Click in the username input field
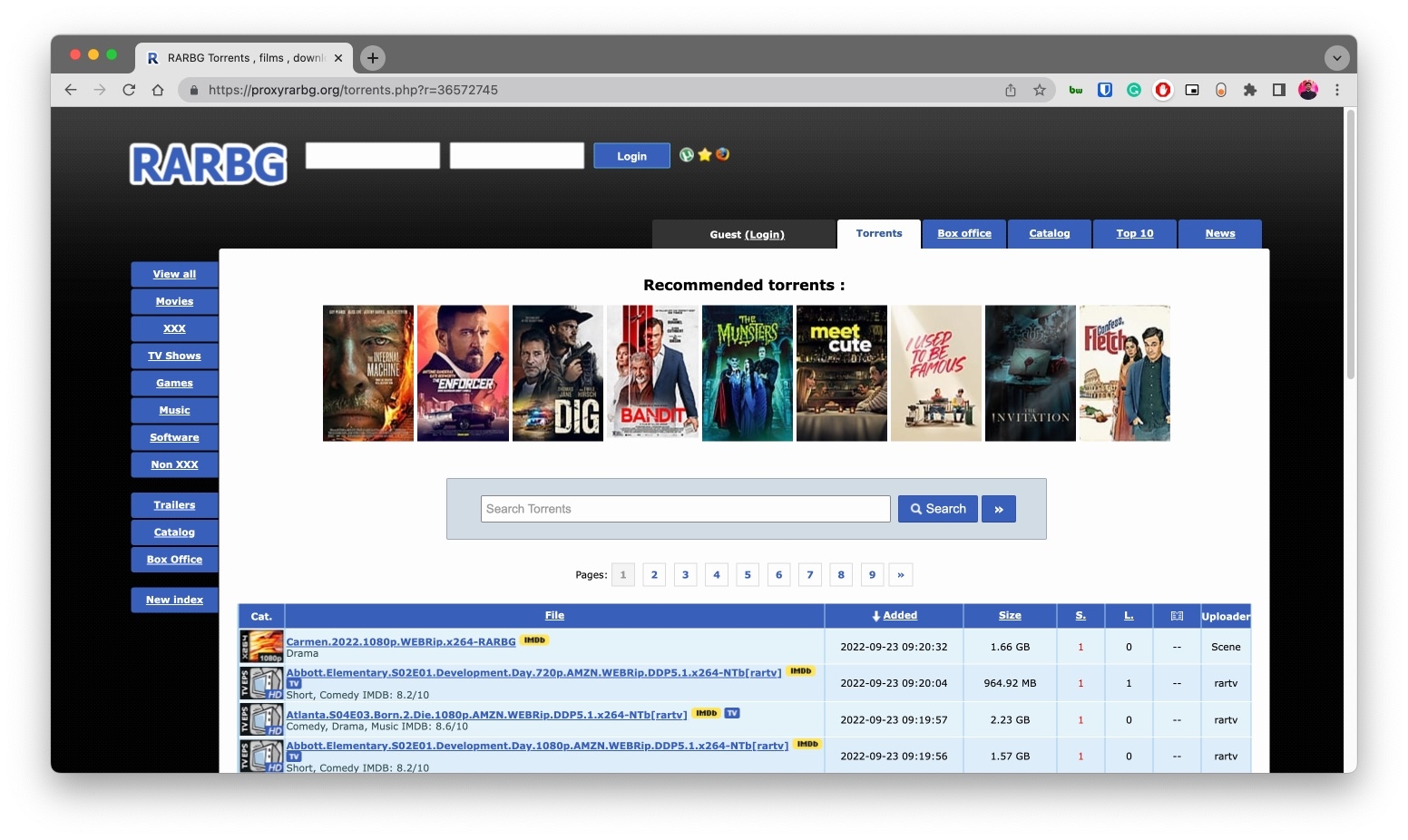 tap(373, 155)
